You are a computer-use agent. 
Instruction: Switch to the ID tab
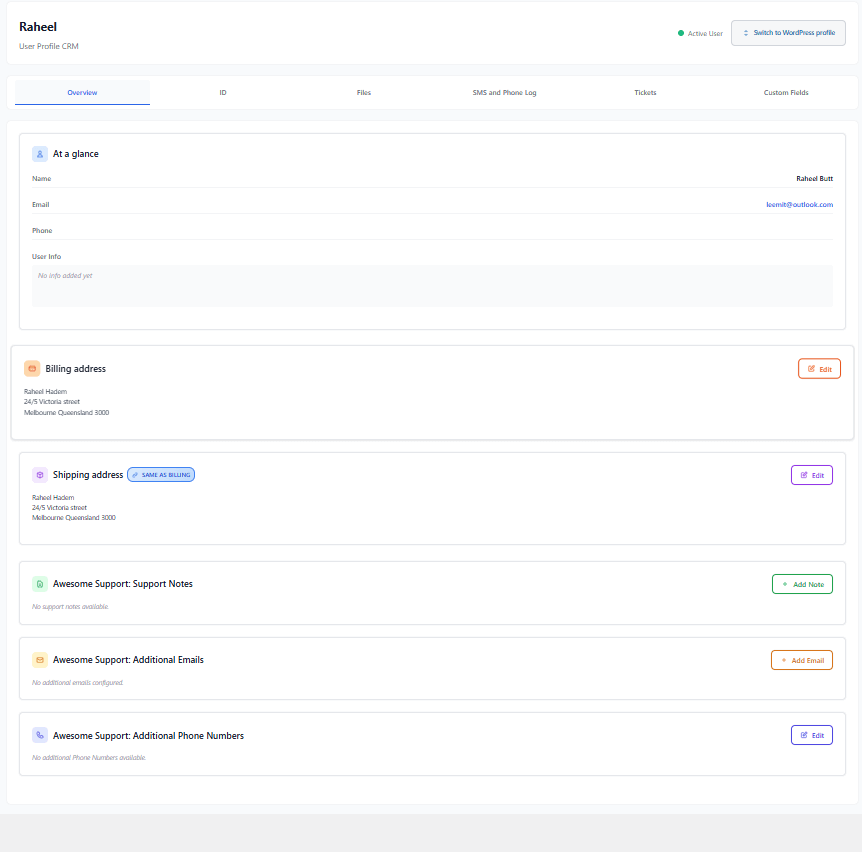tap(223, 93)
